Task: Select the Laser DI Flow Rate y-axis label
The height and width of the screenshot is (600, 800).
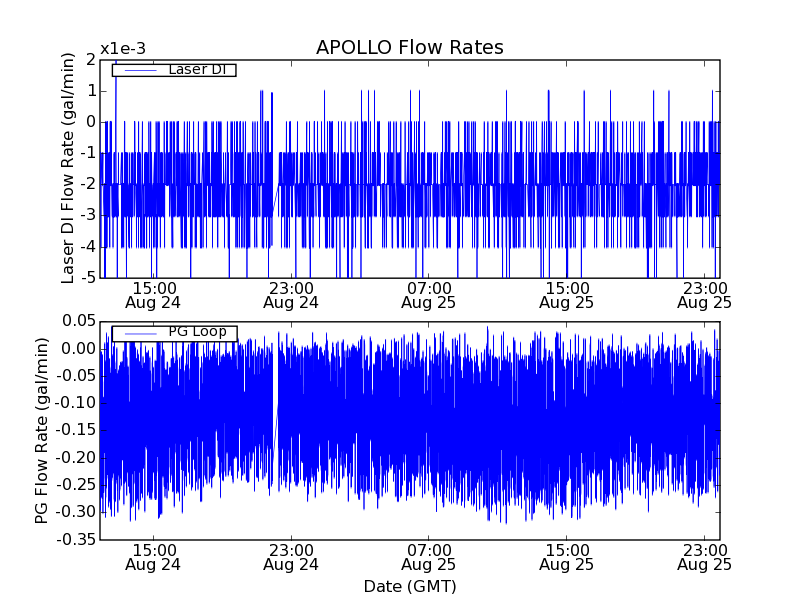Action: coord(68,167)
